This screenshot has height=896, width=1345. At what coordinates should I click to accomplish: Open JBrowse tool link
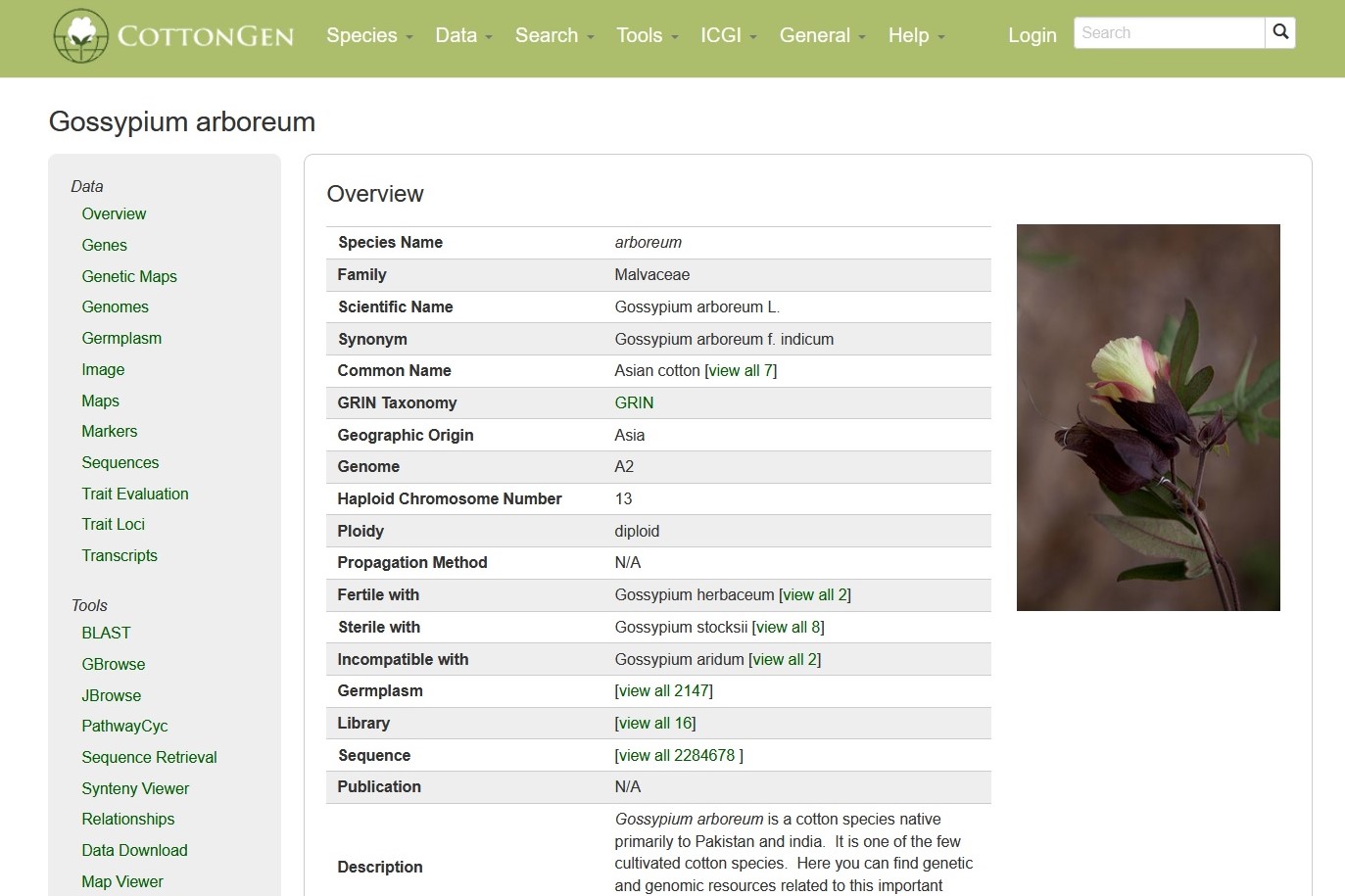(112, 695)
